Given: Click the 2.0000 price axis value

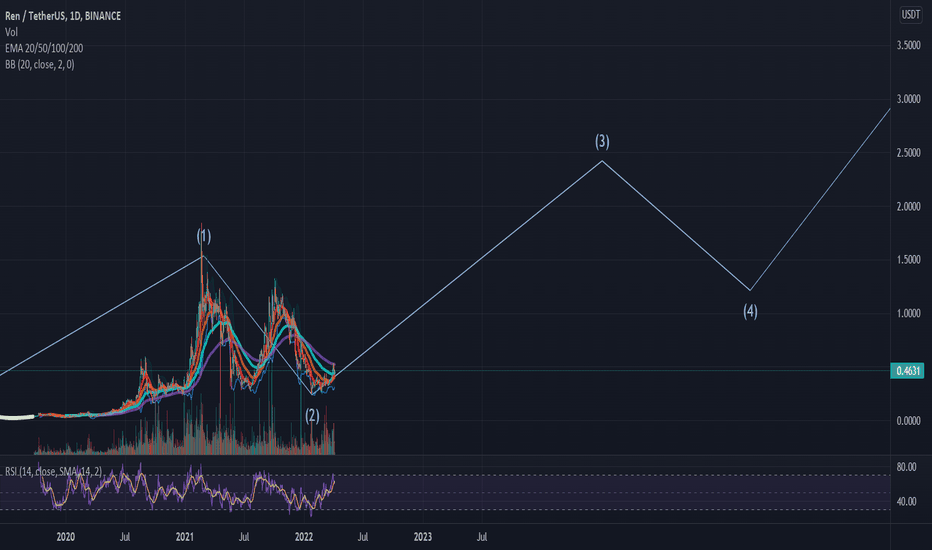Looking at the screenshot, I should 908,206.
